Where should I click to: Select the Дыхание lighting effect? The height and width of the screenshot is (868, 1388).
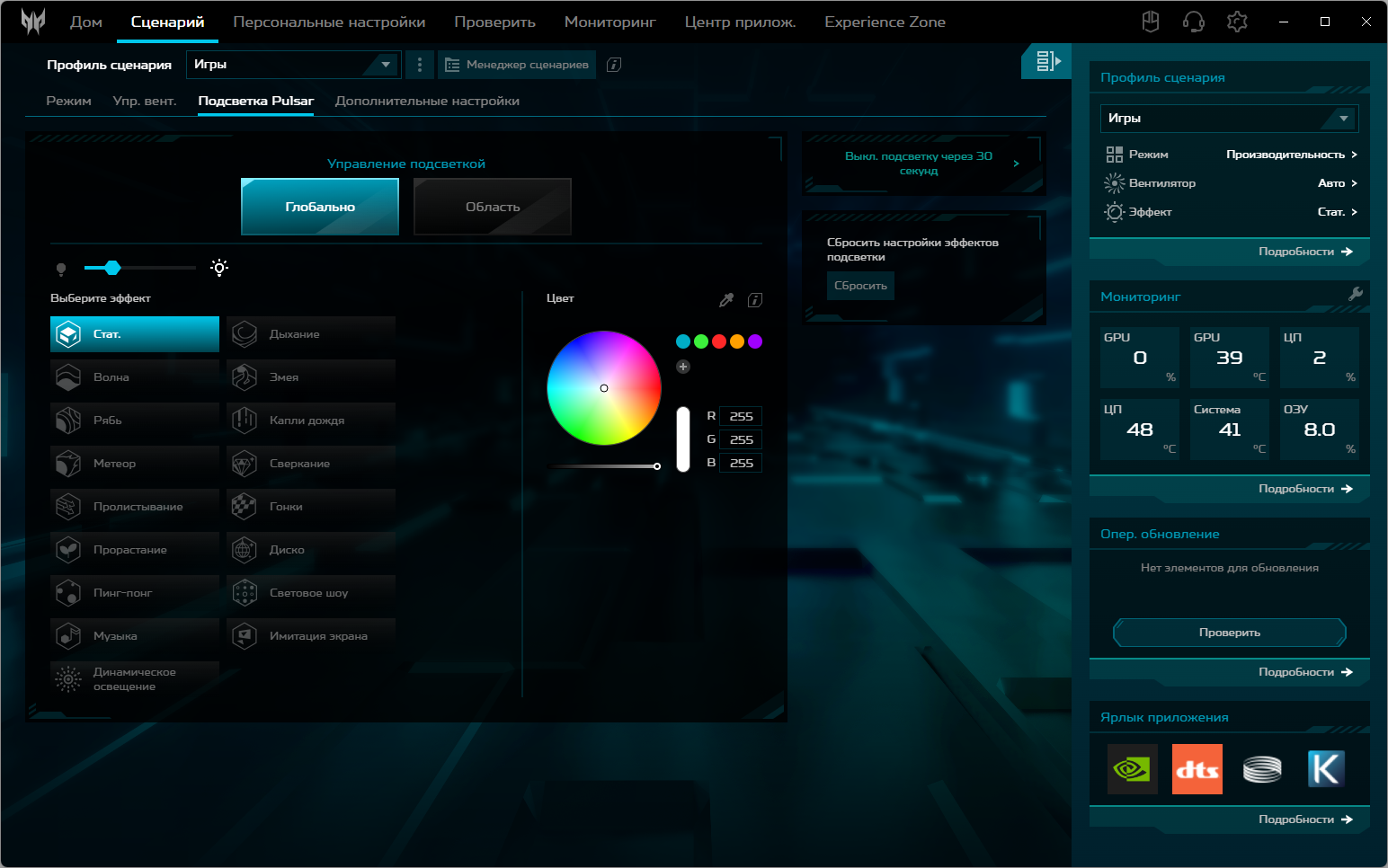311,334
